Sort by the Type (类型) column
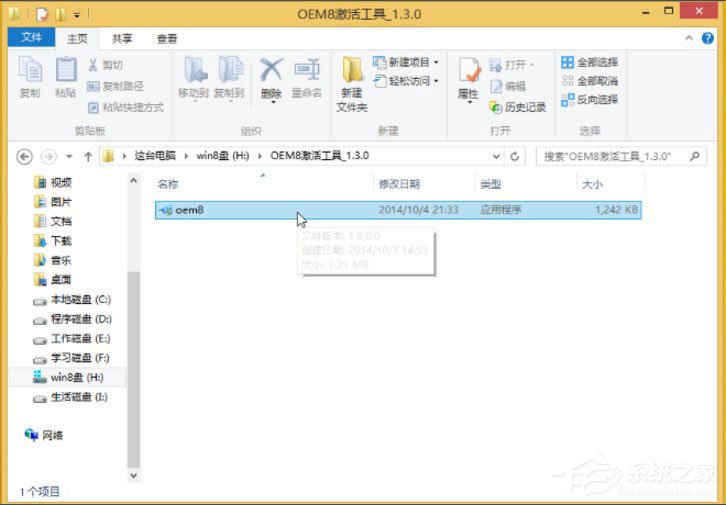The width and height of the screenshot is (726, 505). [526, 184]
